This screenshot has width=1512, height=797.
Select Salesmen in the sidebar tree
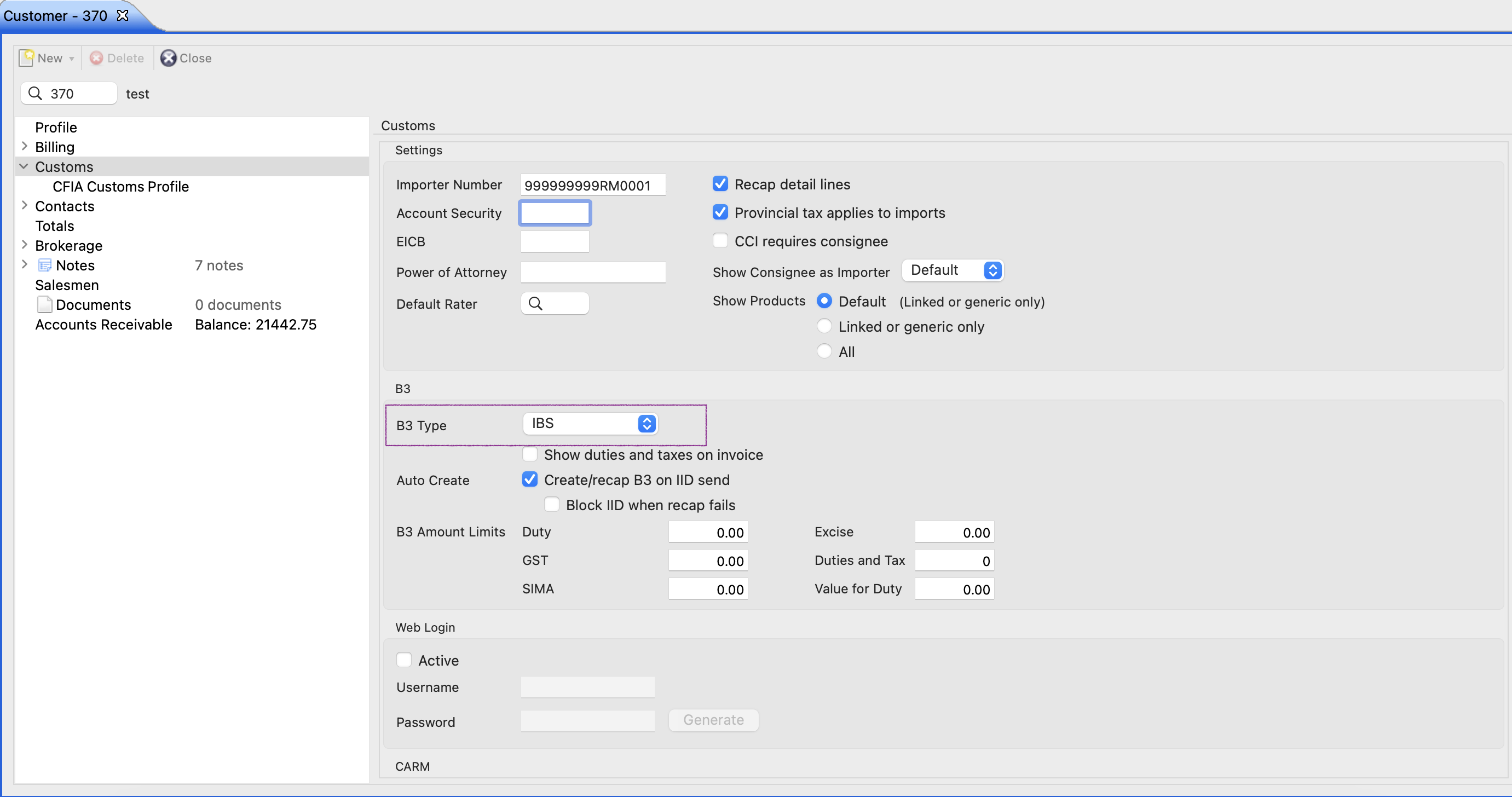(x=67, y=285)
